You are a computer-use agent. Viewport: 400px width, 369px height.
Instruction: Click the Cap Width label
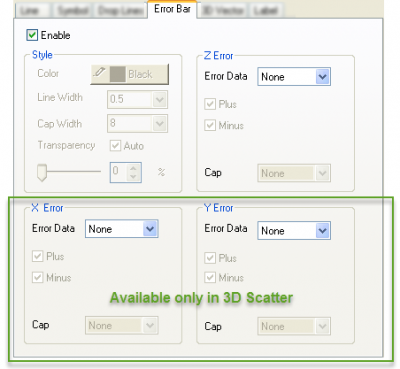[60, 124]
